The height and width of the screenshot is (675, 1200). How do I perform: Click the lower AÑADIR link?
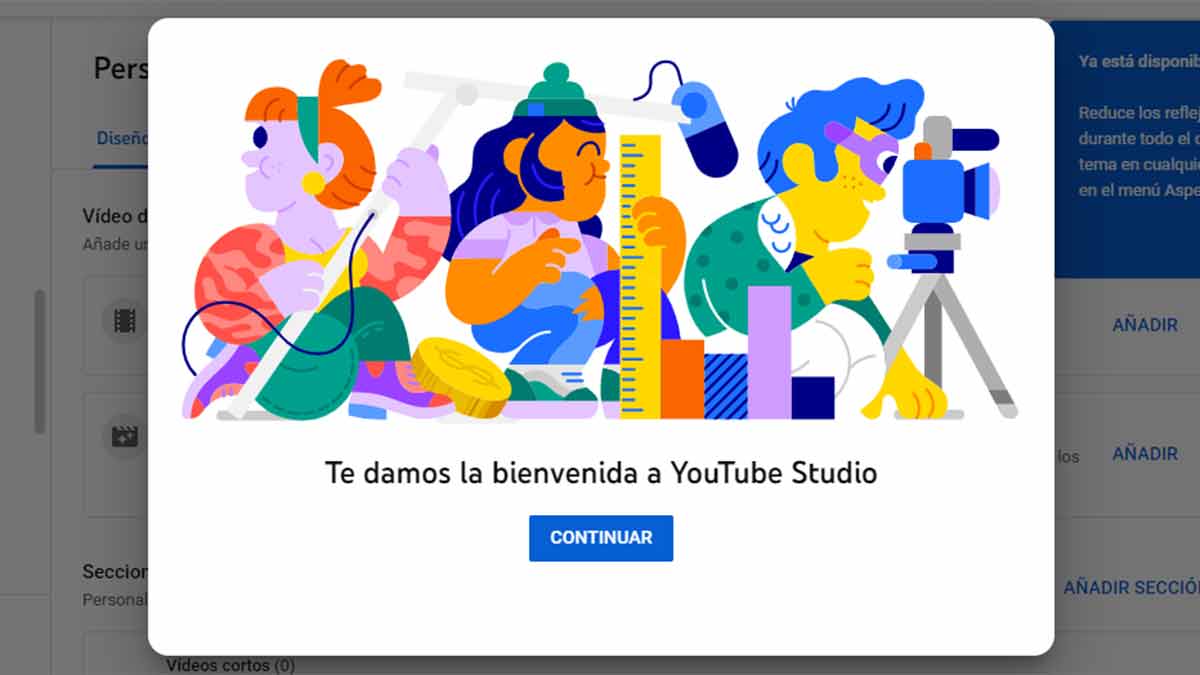tap(1145, 454)
